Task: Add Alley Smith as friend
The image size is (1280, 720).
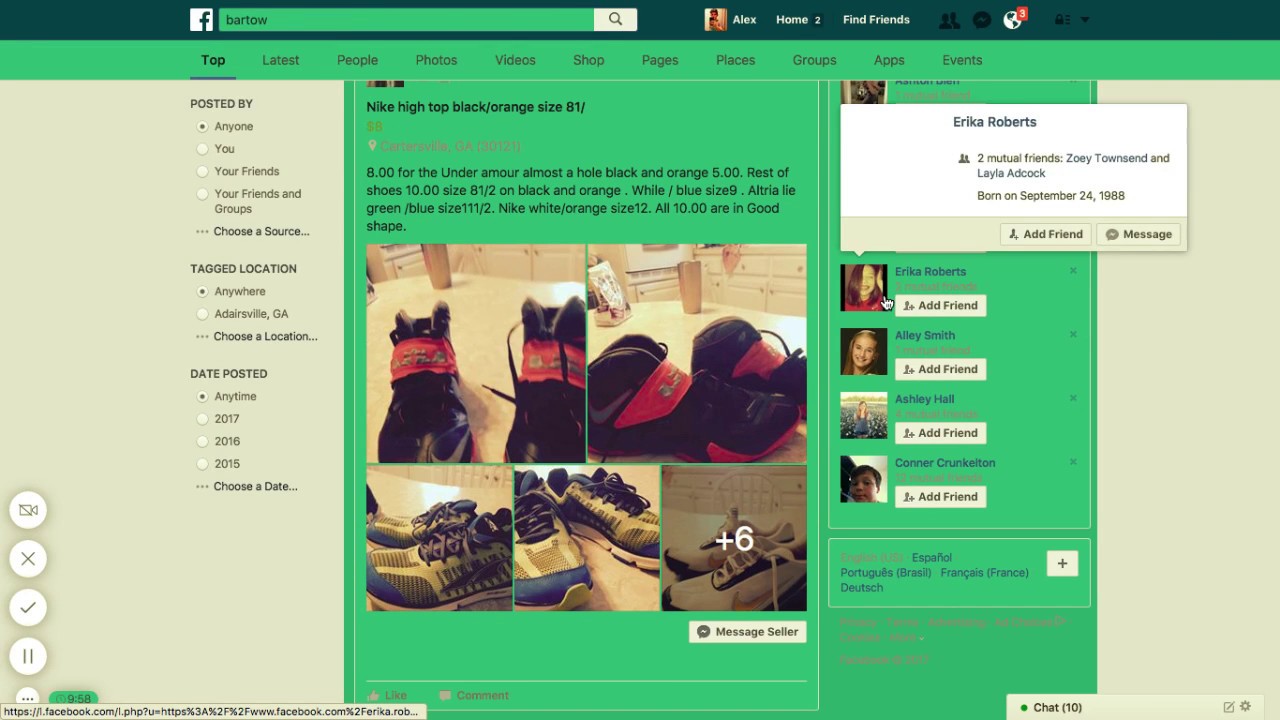Action: pyautogui.click(x=940, y=369)
